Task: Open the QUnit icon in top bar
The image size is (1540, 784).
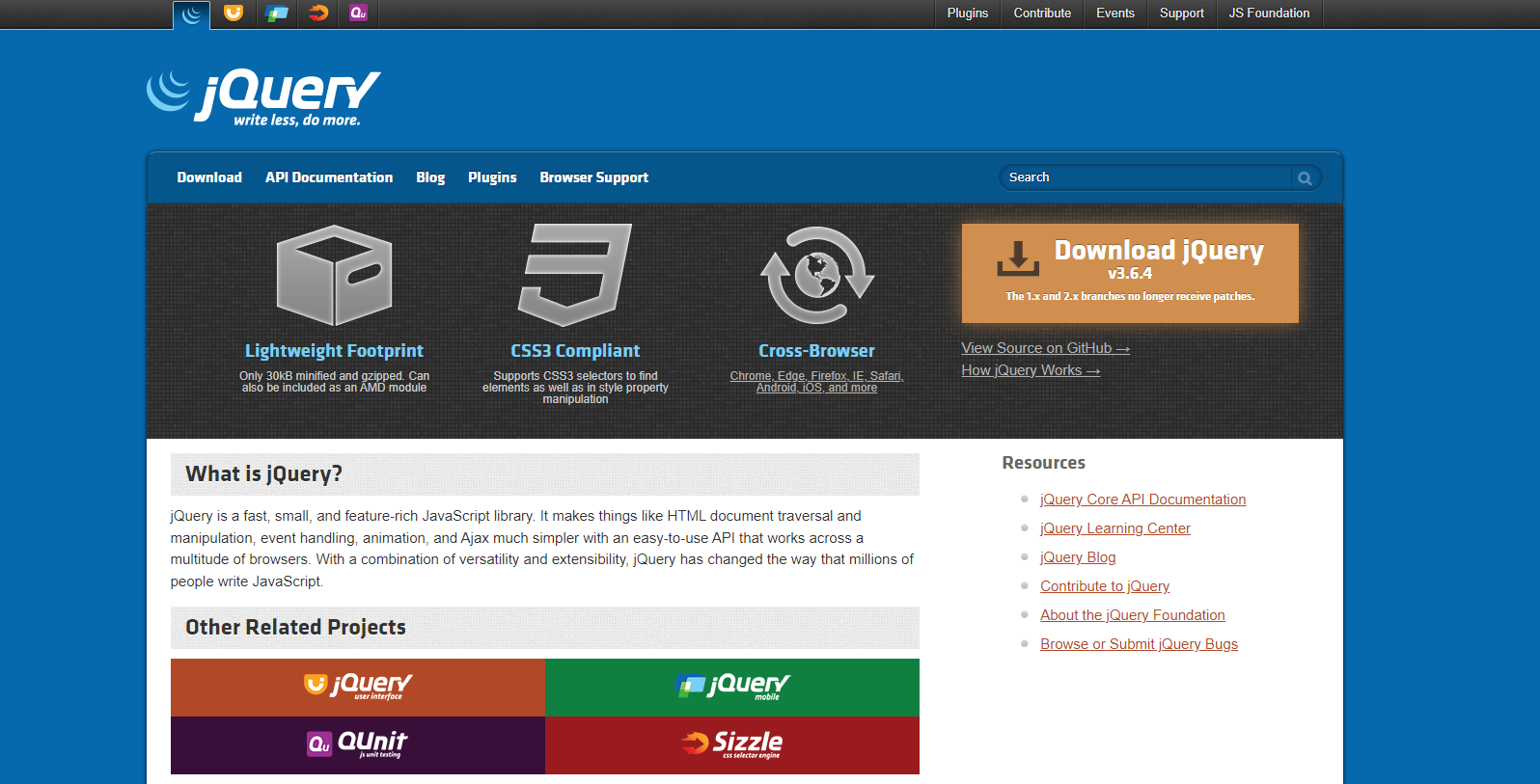Action: click(x=358, y=13)
